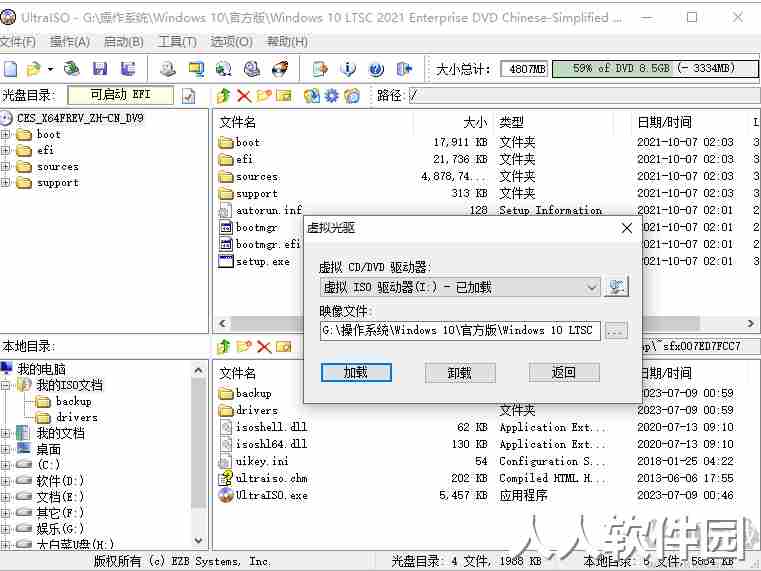The height and width of the screenshot is (571, 761).
Task: Click the Convert image format icon
Action: 196,69
